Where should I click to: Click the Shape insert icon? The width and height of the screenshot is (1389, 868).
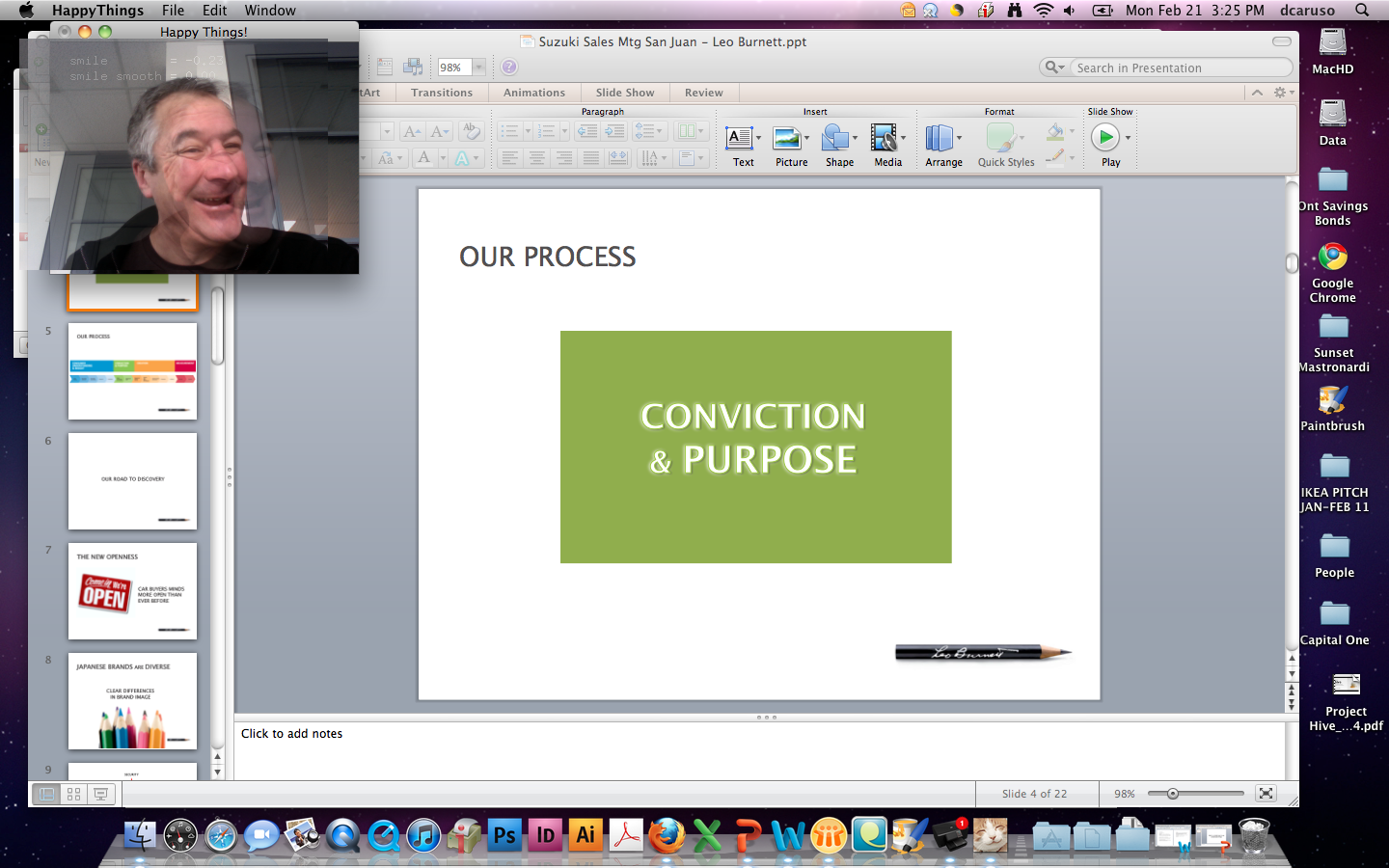(835, 139)
